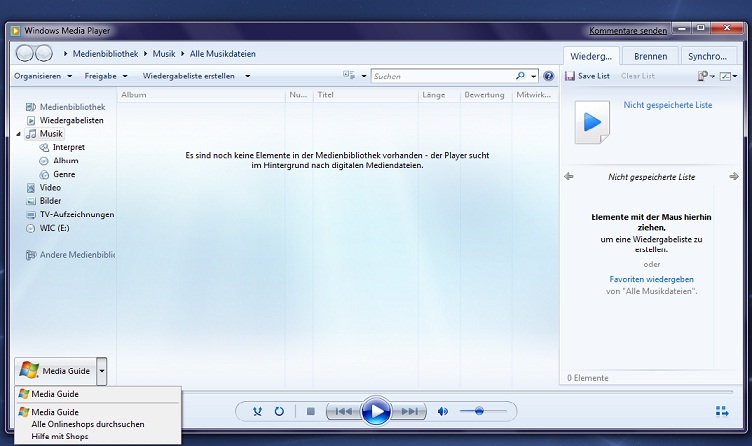
Task: Toggle repeat playback
Action: 279,411
